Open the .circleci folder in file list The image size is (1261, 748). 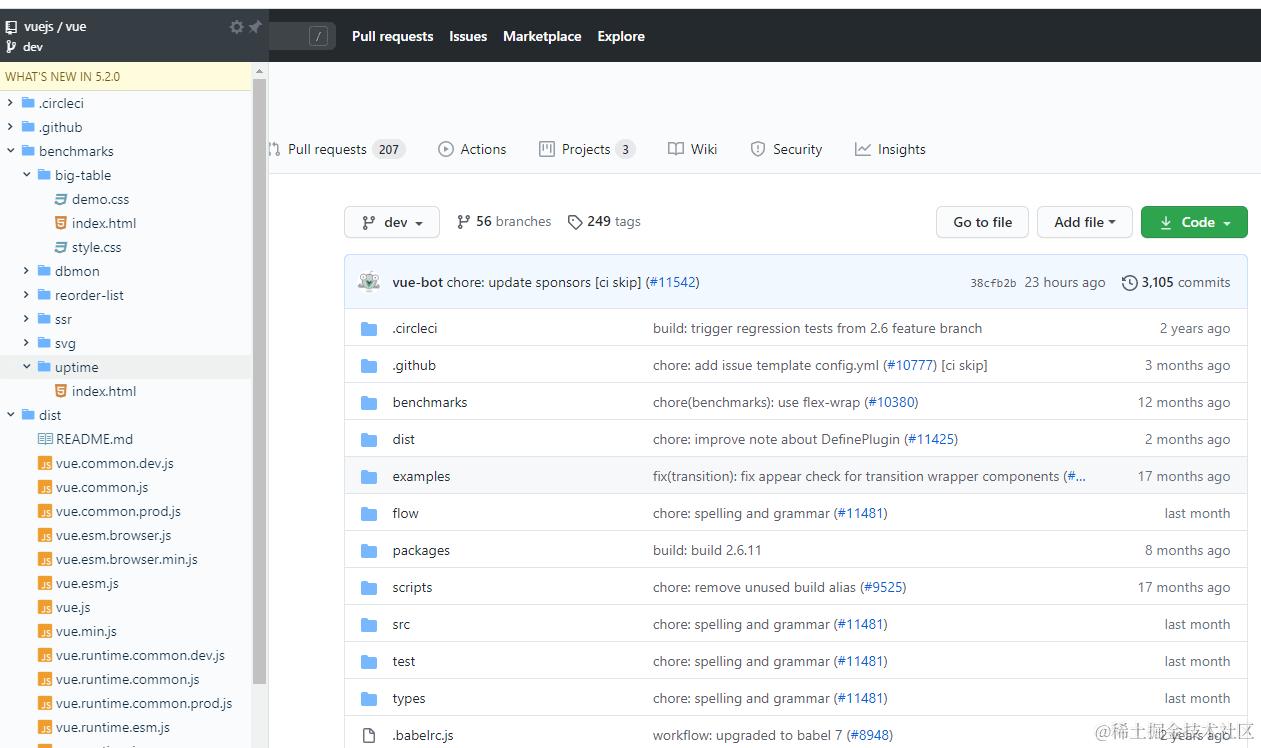pyautogui.click(x=414, y=328)
